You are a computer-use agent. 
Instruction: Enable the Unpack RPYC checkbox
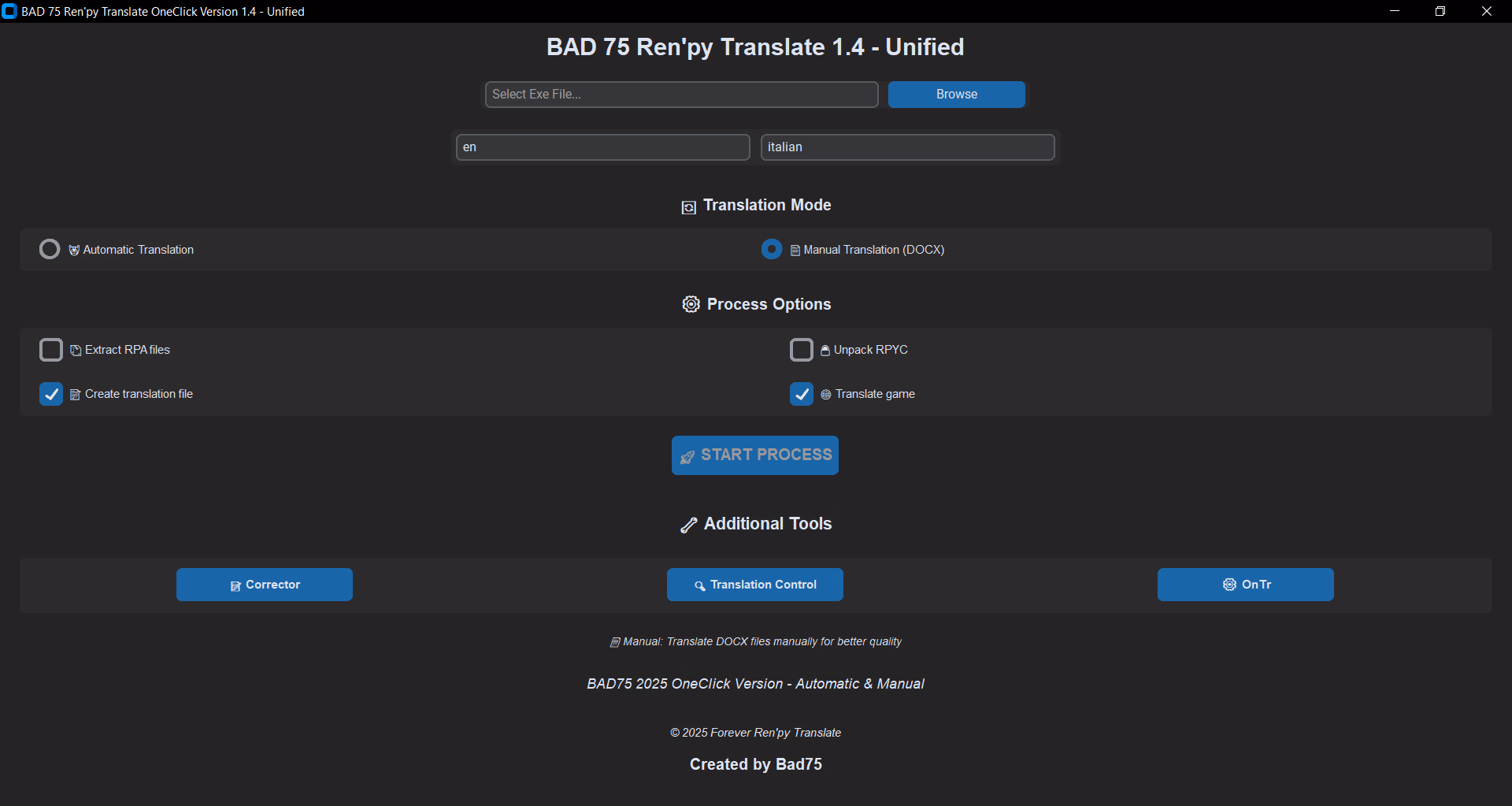click(x=801, y=350)
